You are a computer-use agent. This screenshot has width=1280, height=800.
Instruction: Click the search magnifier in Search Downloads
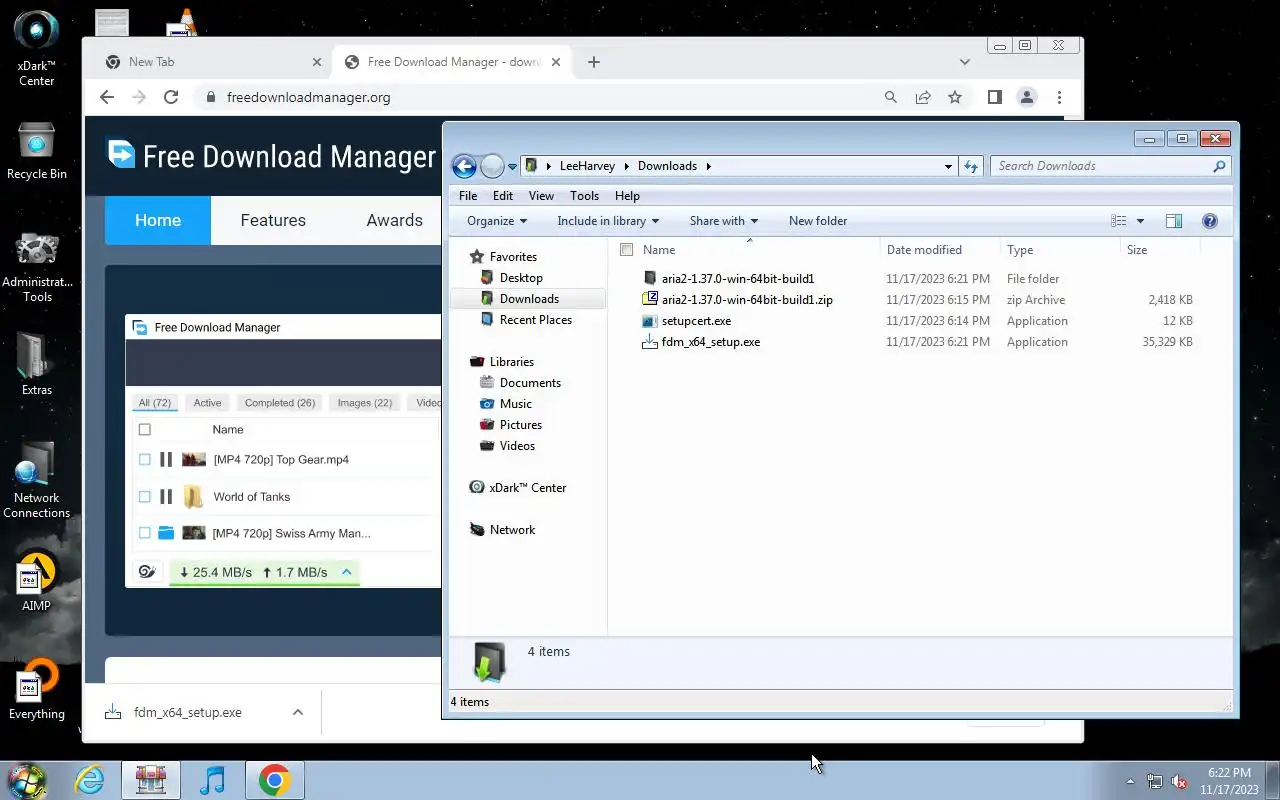click(1219, 166)
